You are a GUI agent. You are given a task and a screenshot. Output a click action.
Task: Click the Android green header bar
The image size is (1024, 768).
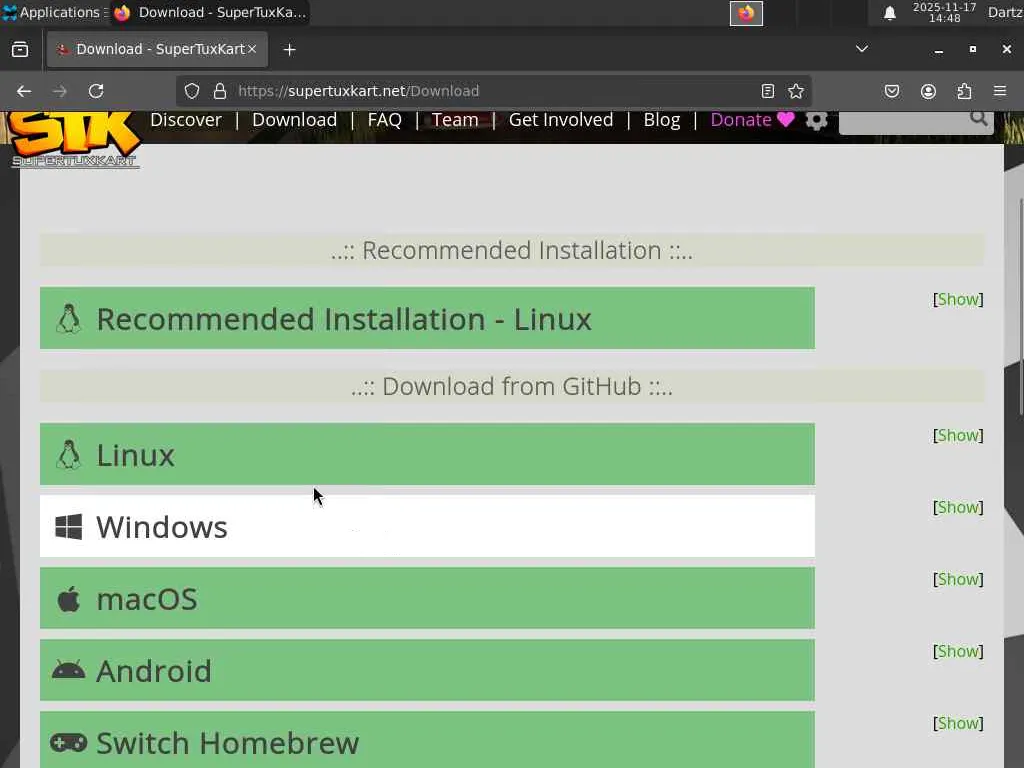click(x=427, y=670)
